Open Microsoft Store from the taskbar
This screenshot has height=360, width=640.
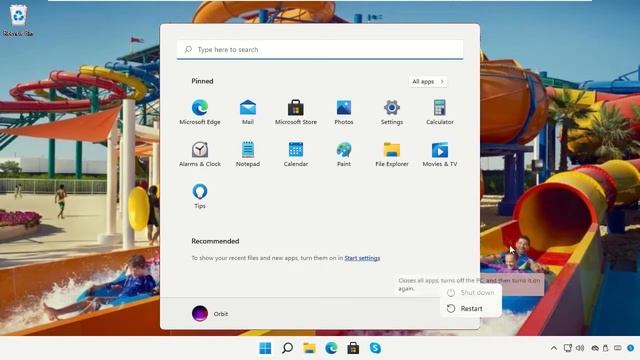tap(353, 348)
